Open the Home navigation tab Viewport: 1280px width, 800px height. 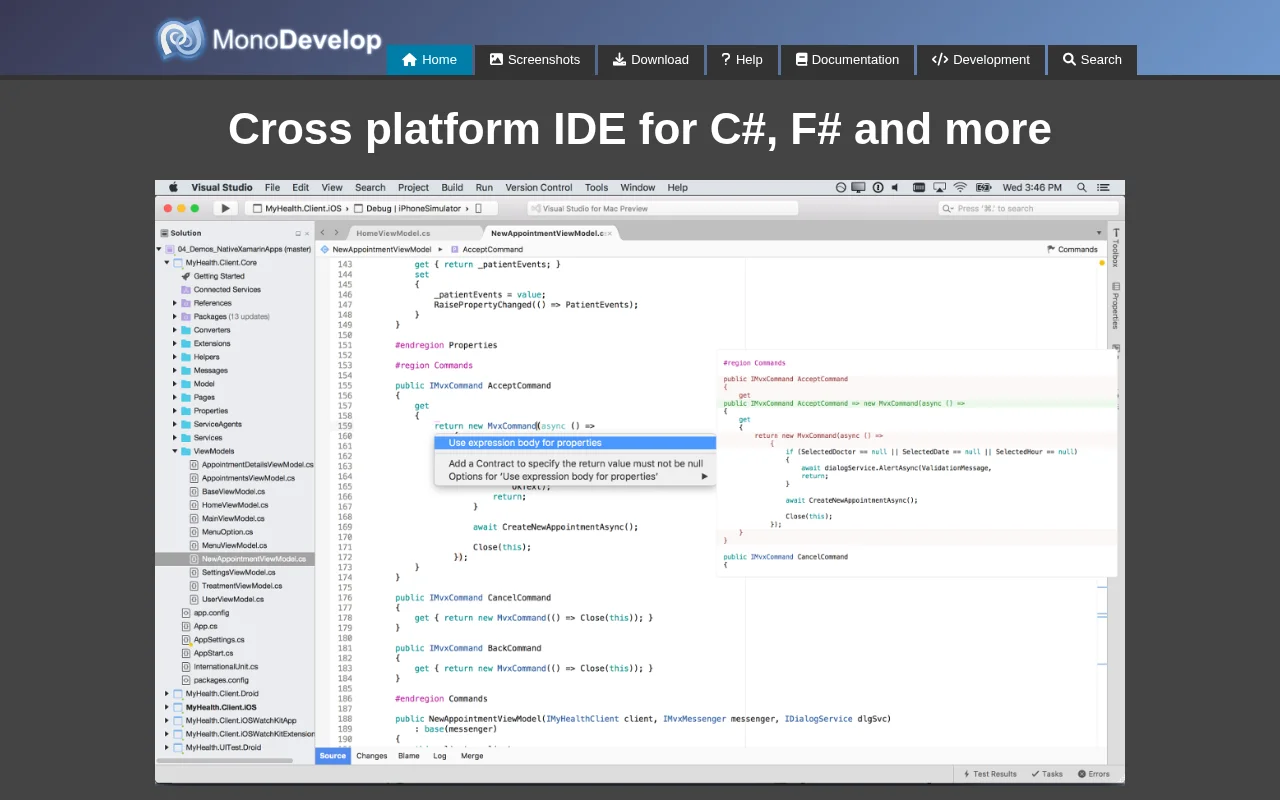(429, 60)
